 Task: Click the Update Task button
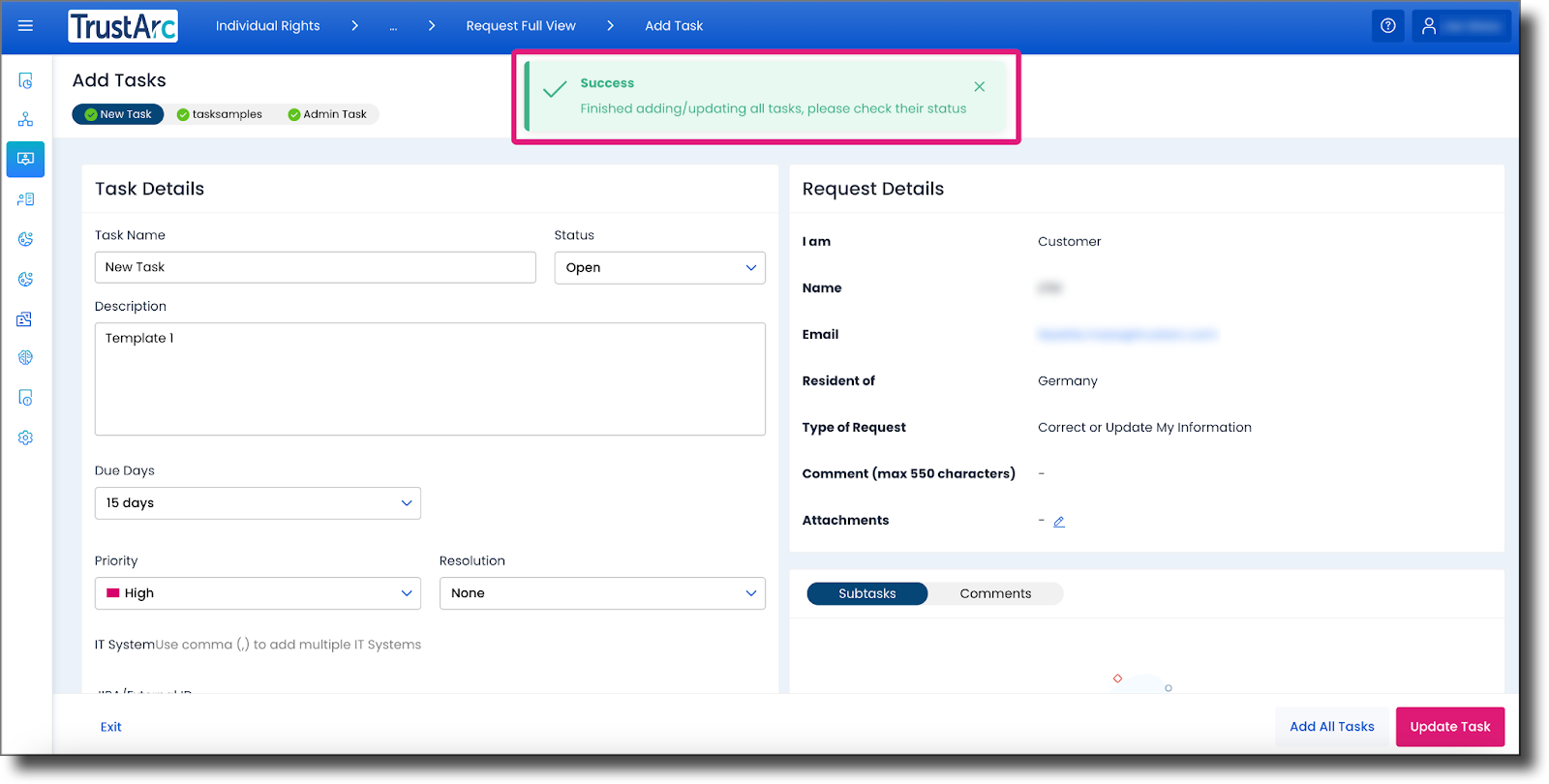click(x=1450, y=727)
